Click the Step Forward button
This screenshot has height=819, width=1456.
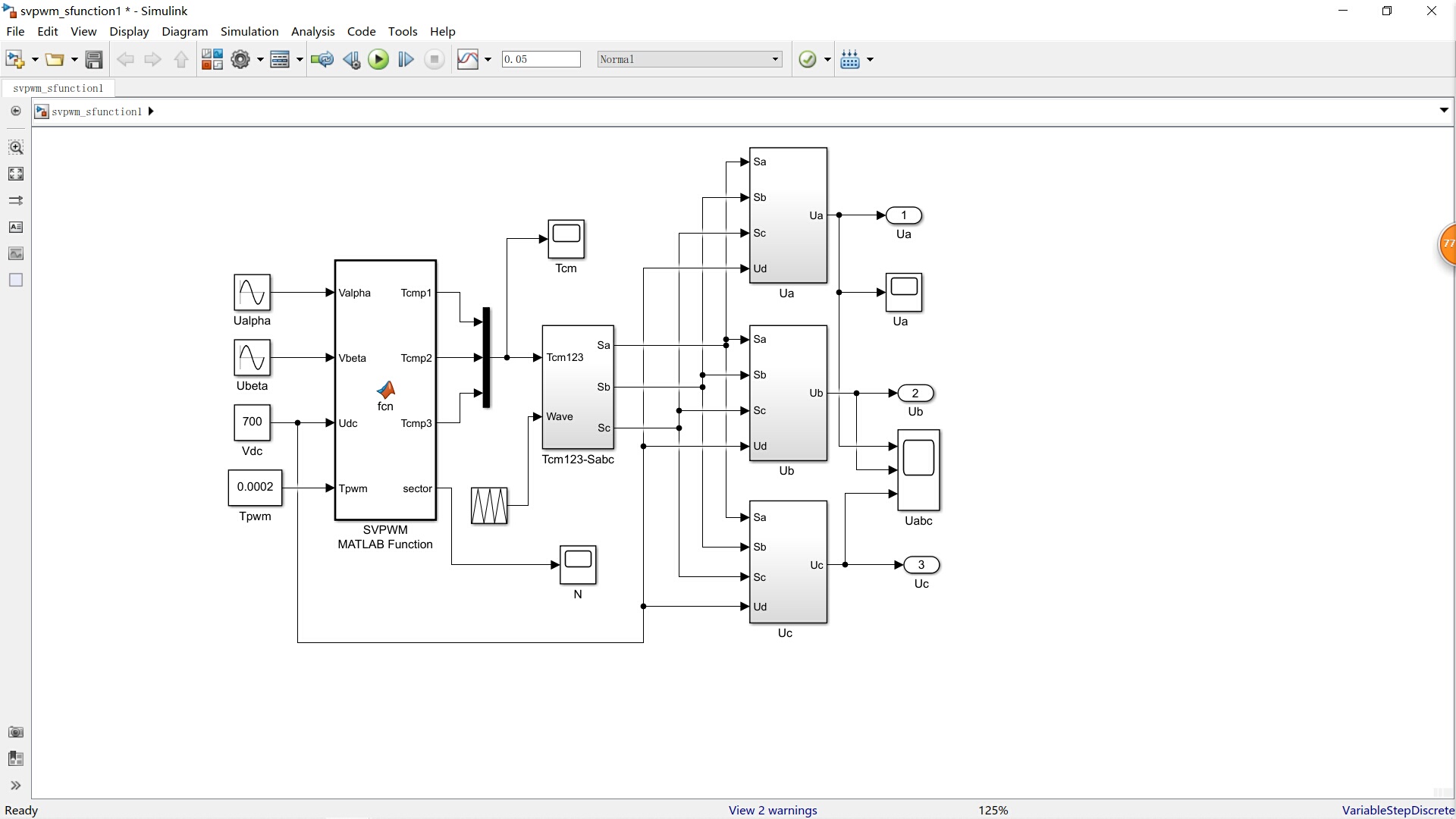point(406,59)
